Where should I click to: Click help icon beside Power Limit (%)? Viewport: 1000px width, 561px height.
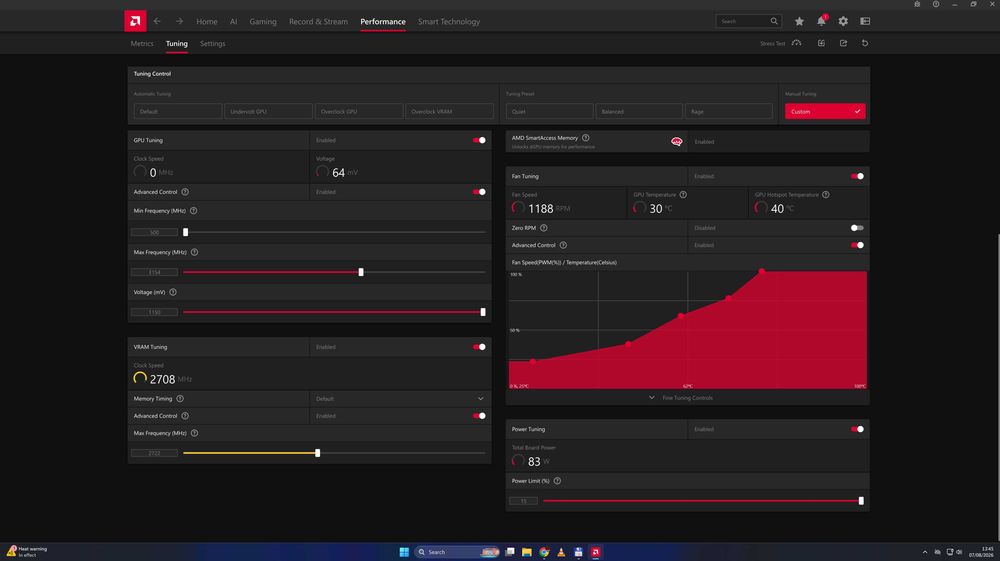point(557,481)
